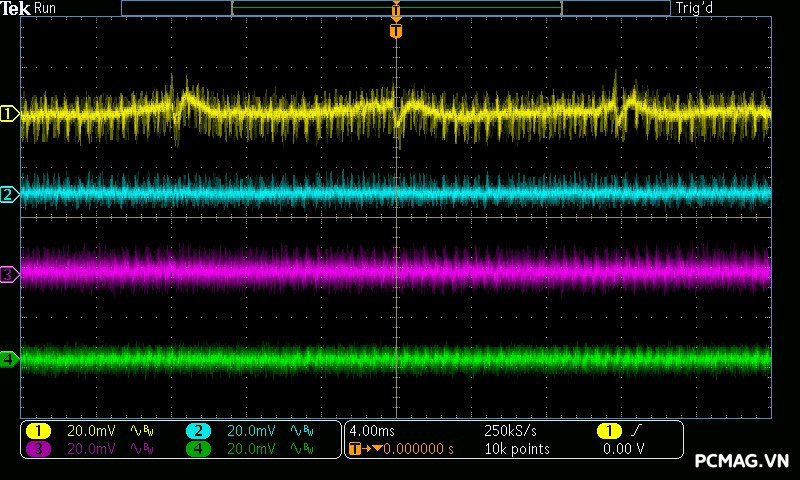The height and width of the screenshot is (480, 800).
Task: Toggle the green channel 4 badge
Action: coord(199,449)
